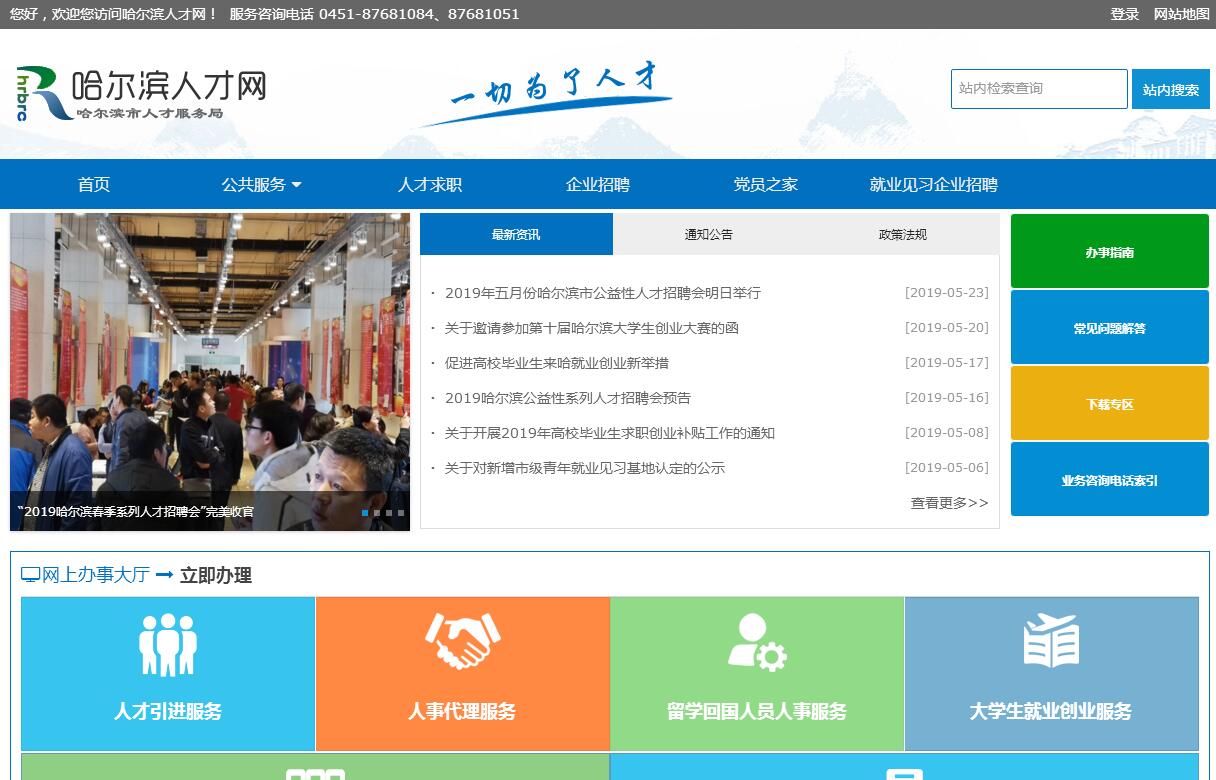
Task: Click the user-gear icon for 留学回国人员人事服务
Action: (756, 642)
